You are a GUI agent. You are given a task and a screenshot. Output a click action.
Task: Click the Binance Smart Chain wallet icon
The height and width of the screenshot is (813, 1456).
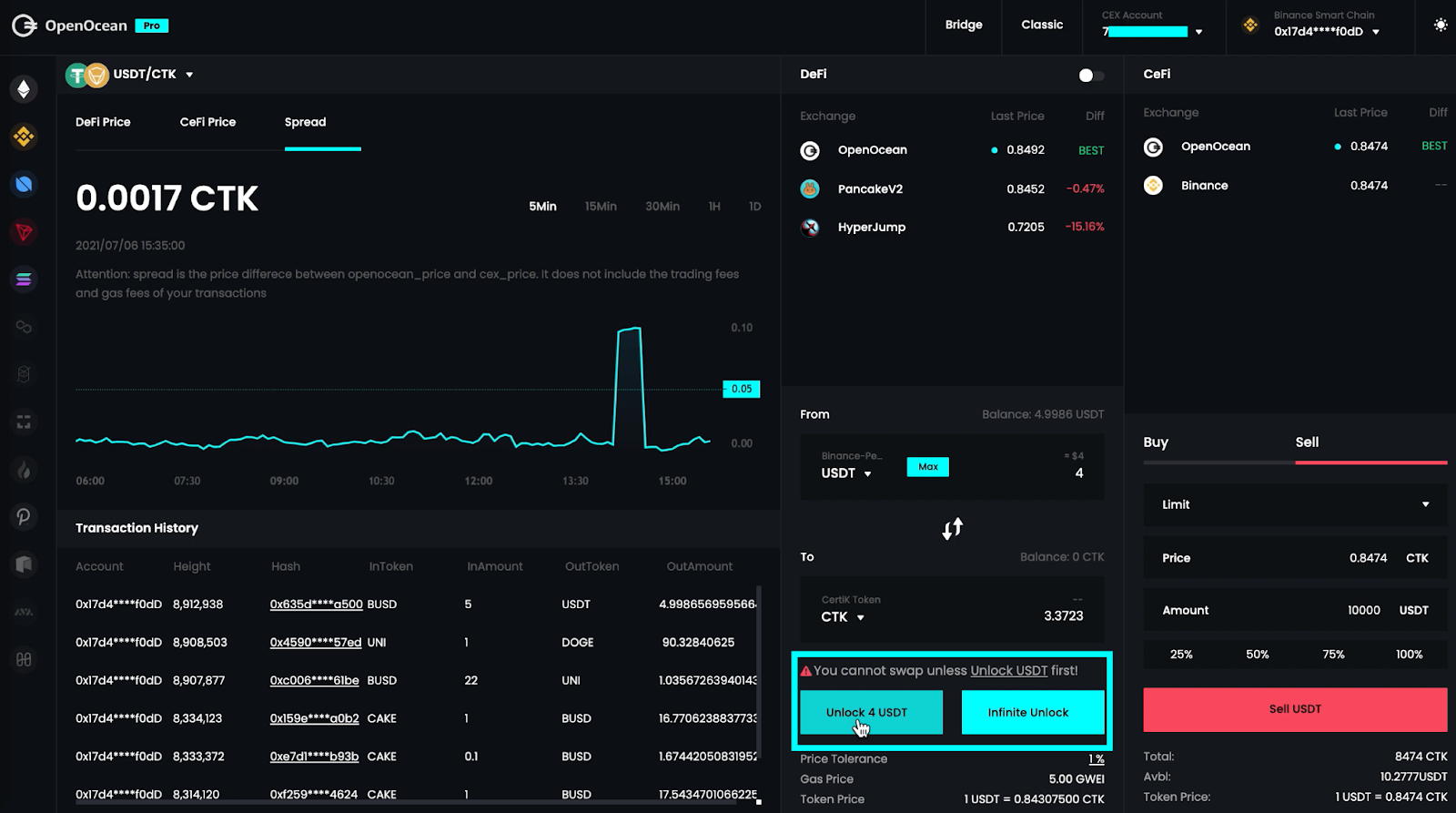[x=1250, y=25]
